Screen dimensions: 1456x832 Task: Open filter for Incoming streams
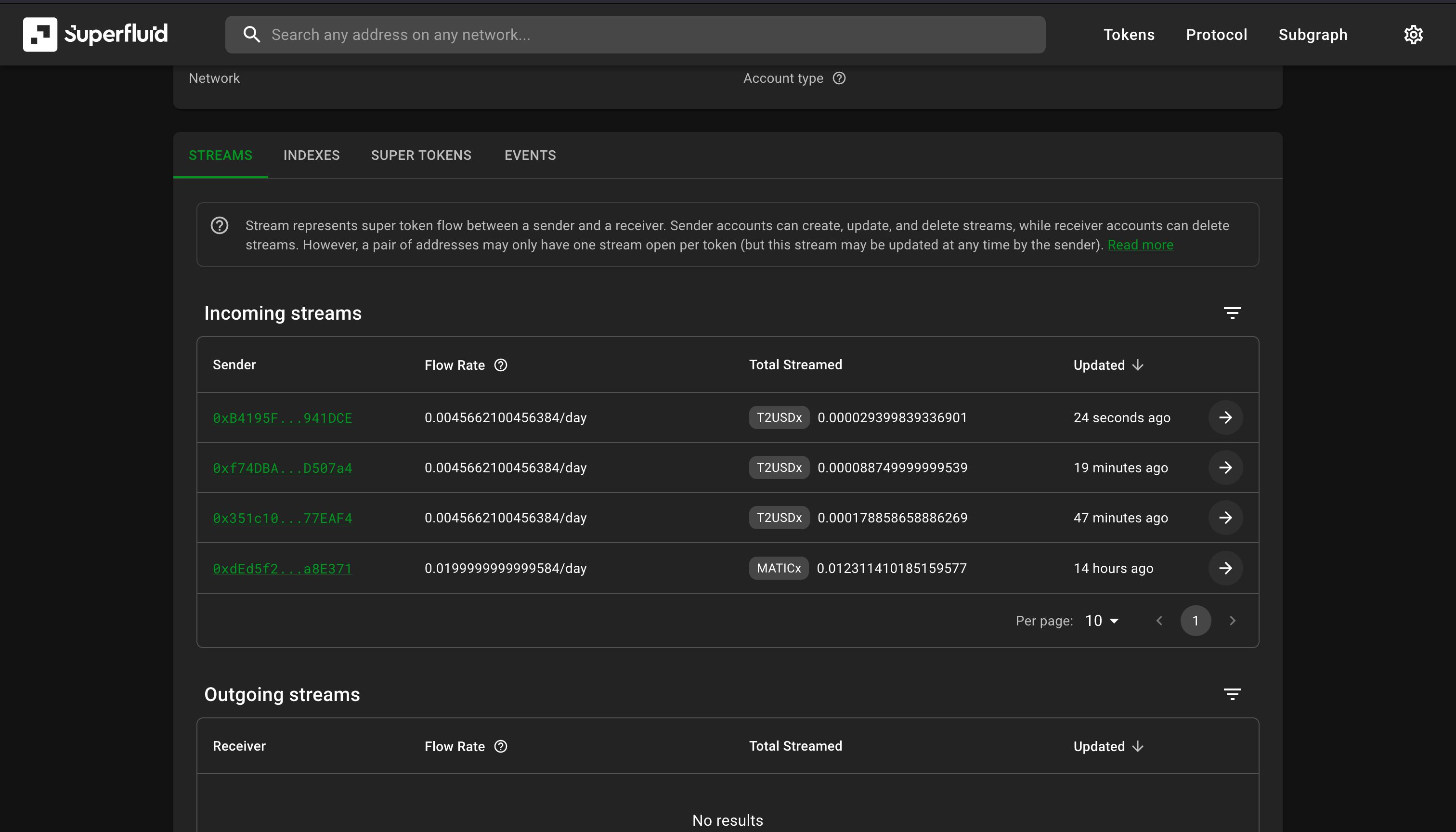1232,312
